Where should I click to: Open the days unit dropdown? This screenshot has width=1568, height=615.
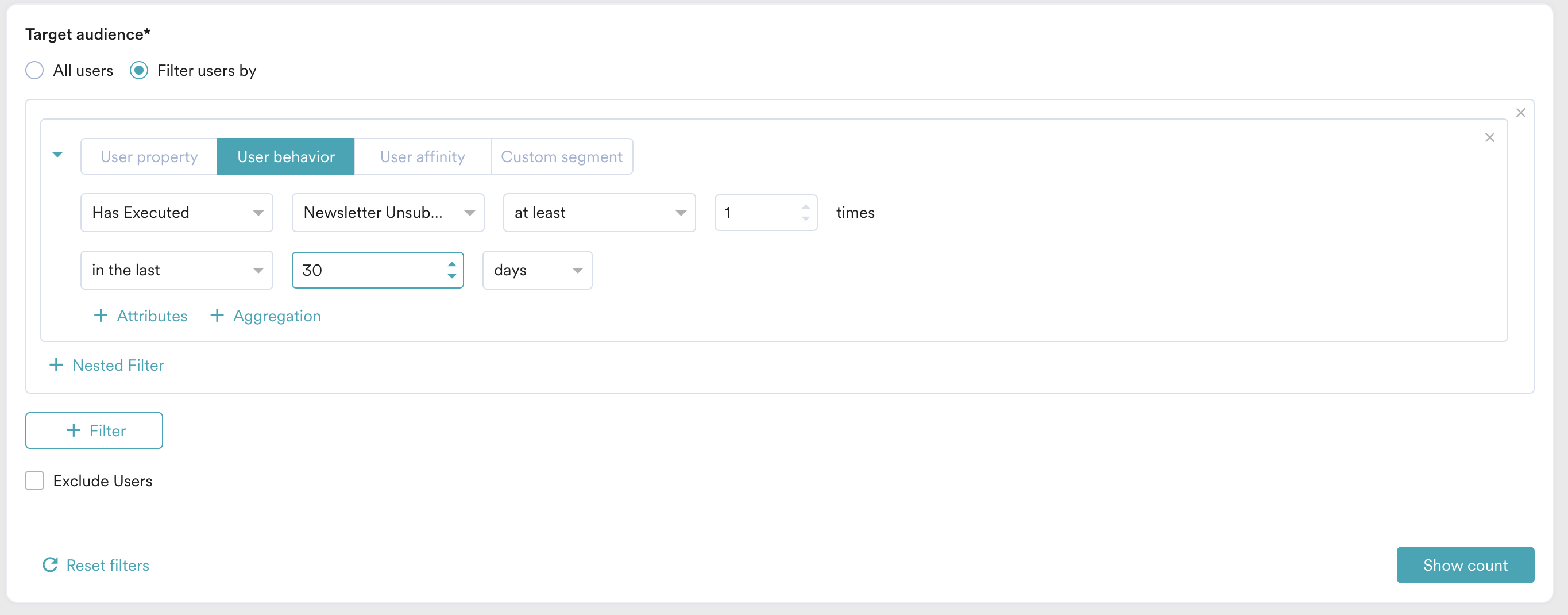tap(537, 270)
